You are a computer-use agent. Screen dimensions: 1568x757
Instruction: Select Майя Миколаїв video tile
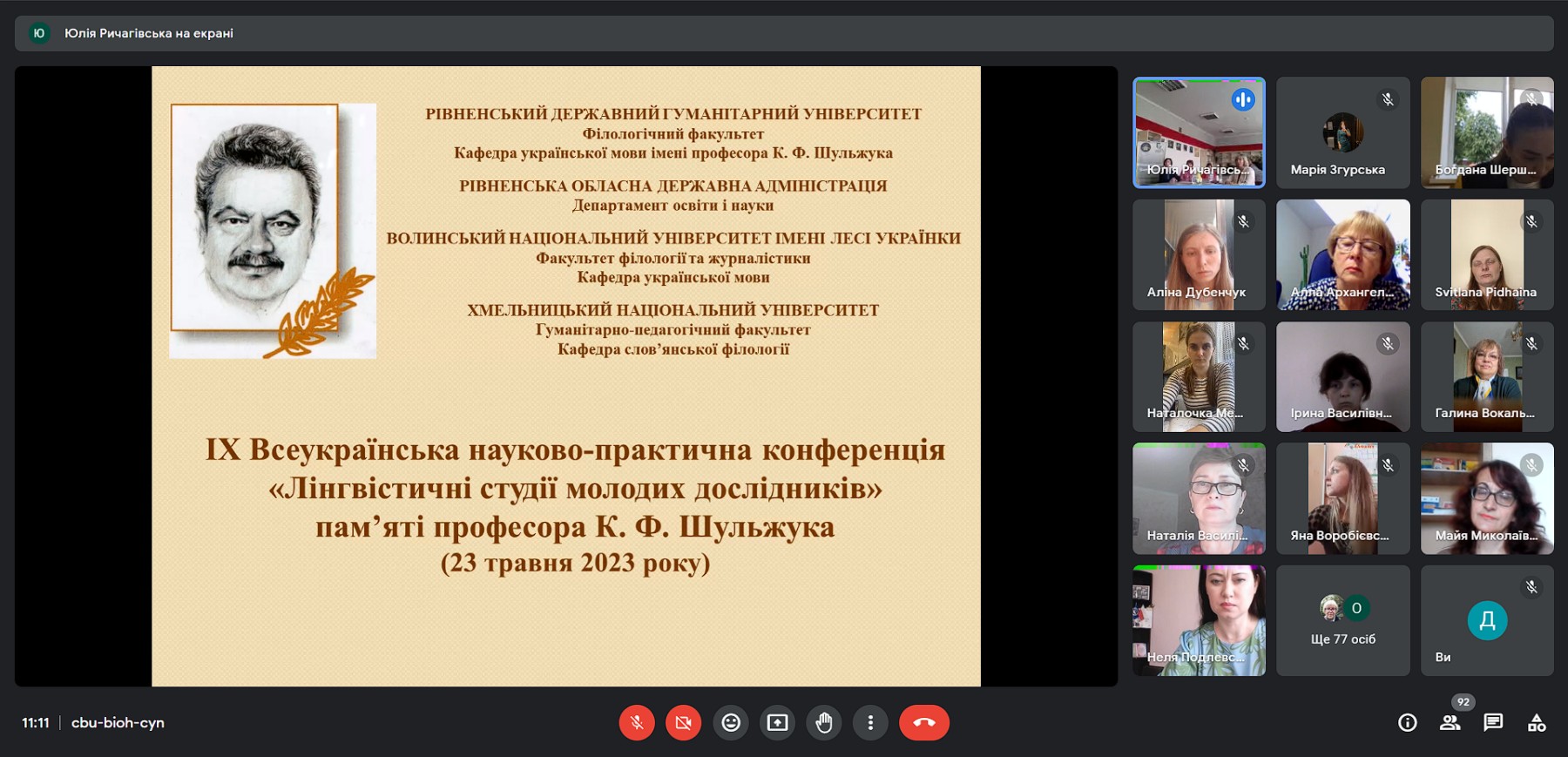click(1487, 498)
